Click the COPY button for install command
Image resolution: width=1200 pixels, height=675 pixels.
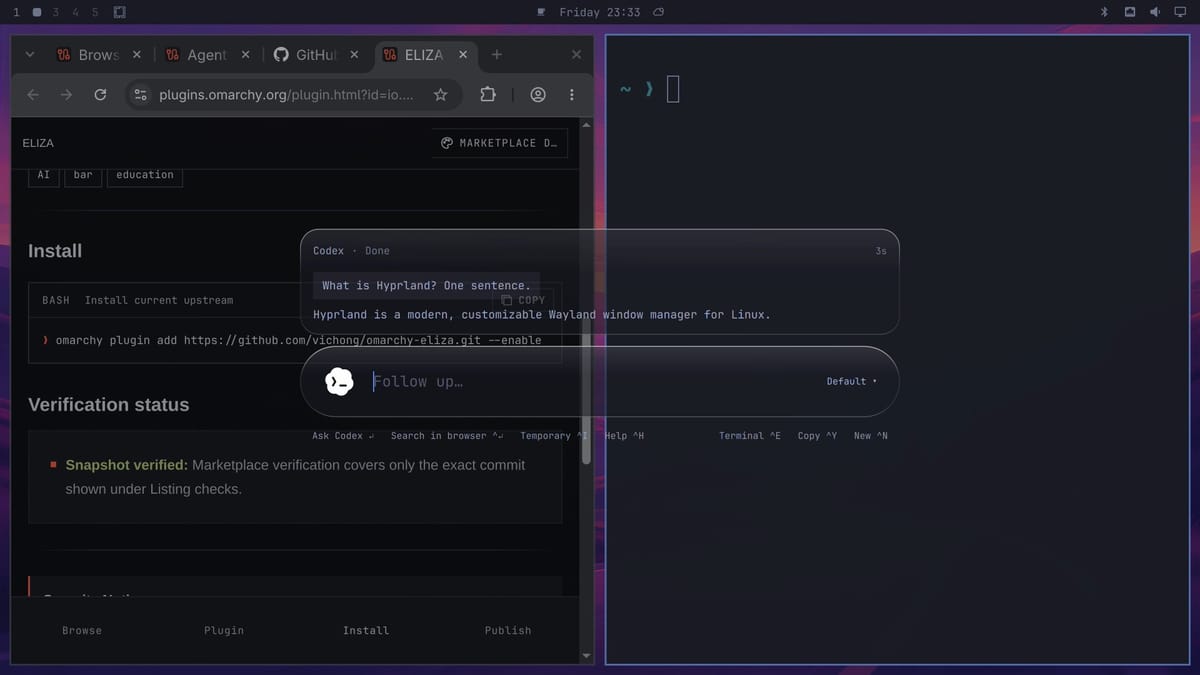coord(524,300)
